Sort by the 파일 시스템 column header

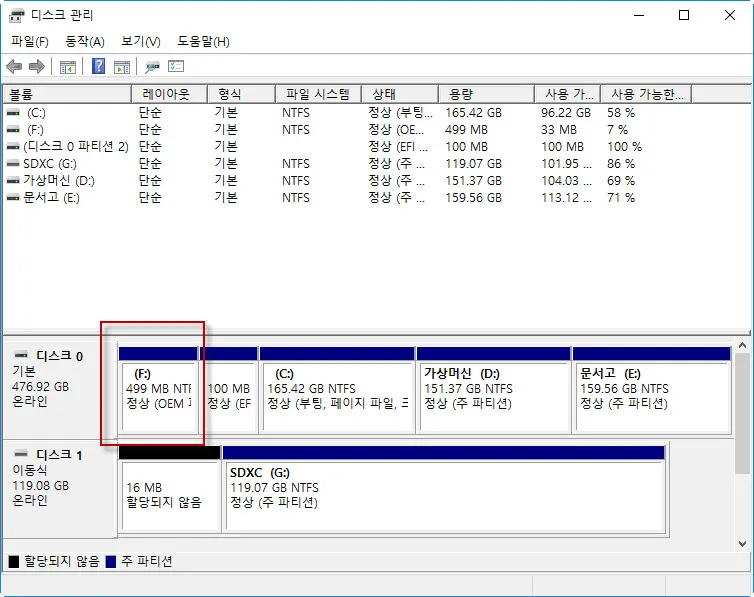318,94
